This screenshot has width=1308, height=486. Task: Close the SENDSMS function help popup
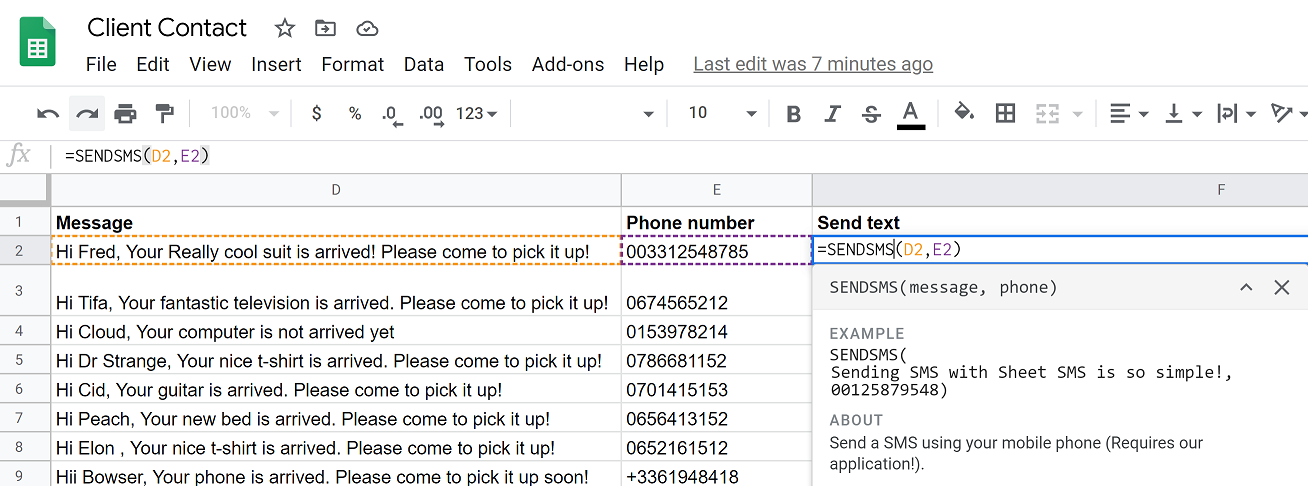click(x=1282, y=287)
